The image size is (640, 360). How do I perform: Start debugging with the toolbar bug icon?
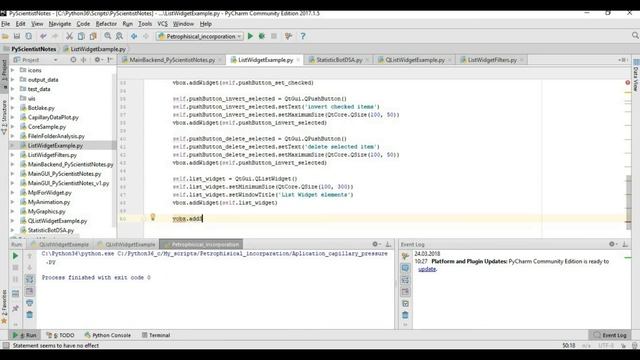coord(262,36)
